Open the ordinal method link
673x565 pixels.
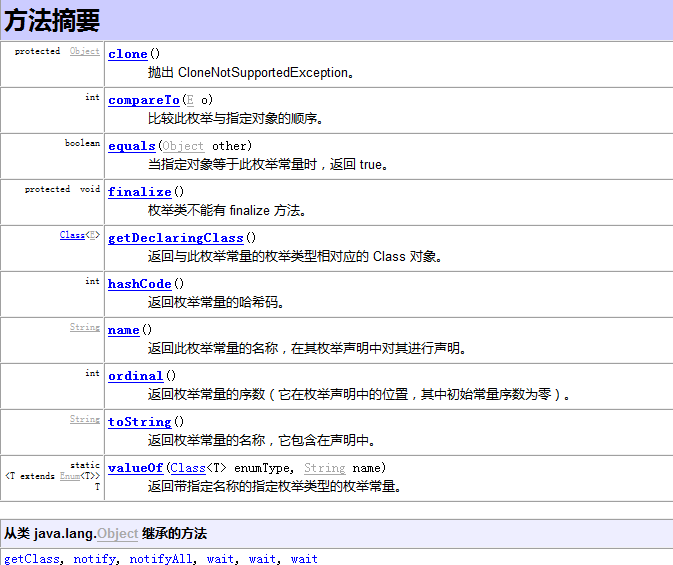136,376
